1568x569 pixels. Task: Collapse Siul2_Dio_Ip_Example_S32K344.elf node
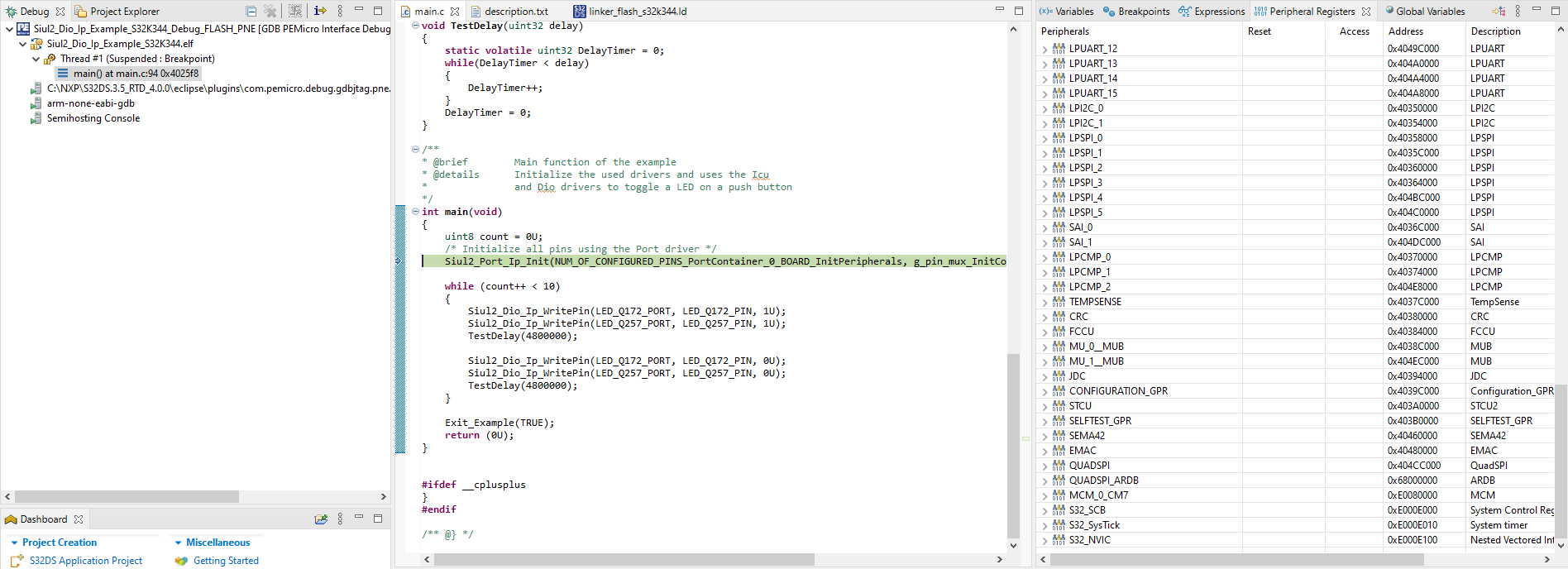pos(22,44)
